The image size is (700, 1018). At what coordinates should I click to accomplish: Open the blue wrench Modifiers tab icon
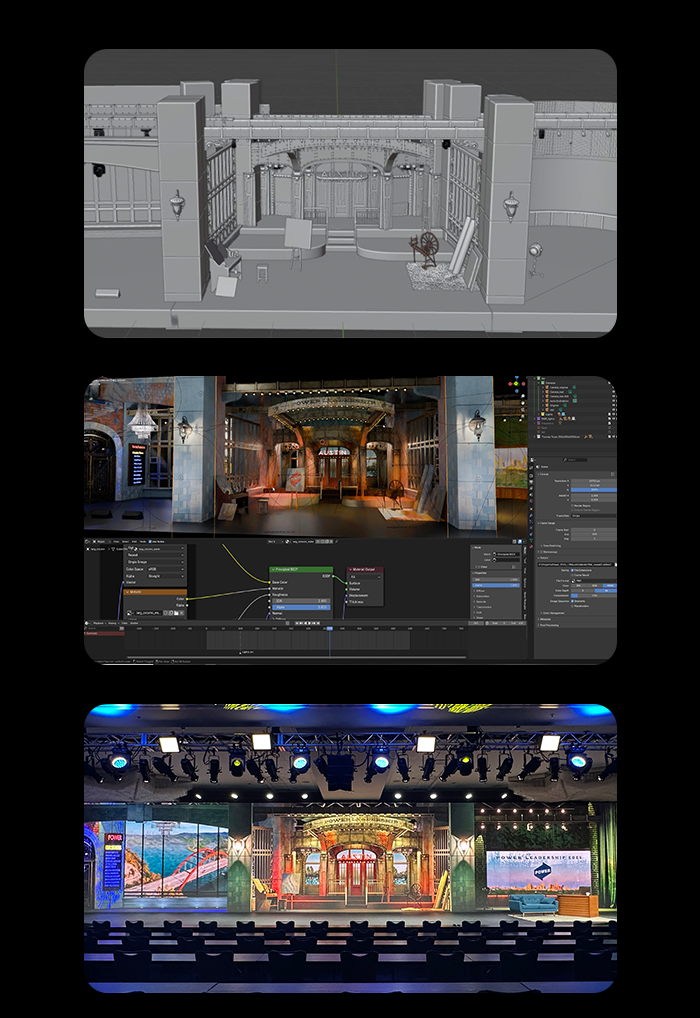point(531,515)
